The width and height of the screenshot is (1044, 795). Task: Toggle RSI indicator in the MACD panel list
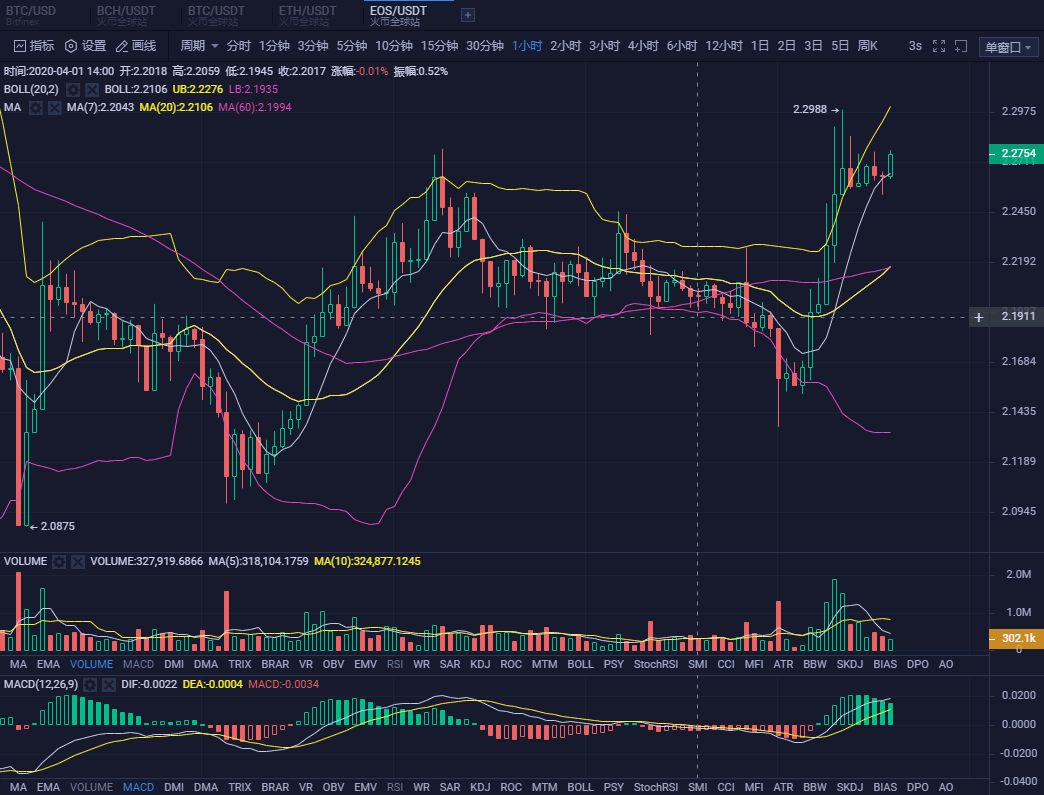coord(395,787)
